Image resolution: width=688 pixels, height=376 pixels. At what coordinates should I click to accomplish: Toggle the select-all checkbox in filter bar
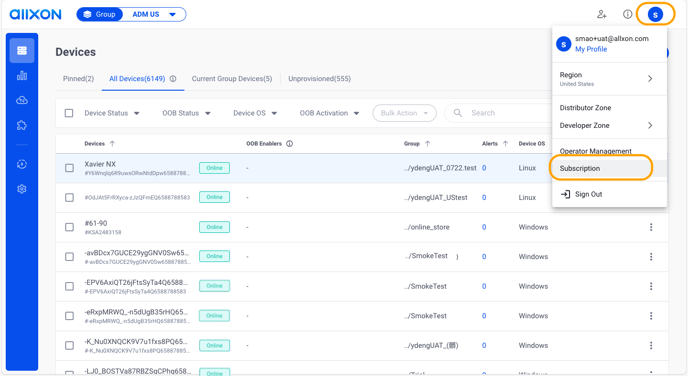tap(69, 113)
